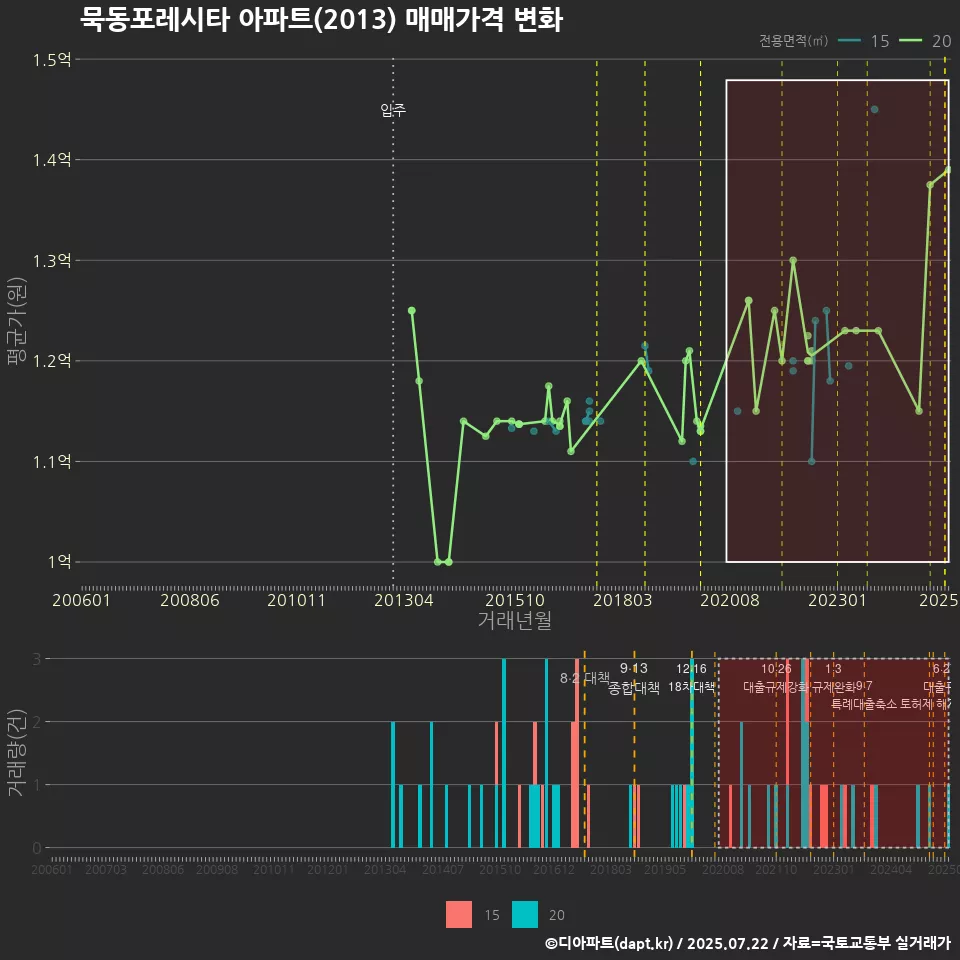Click the ©디아파트(dapt.kr) source credit
Image resolution: width=960 pixels, height=960 pixels.
(609, 943)
